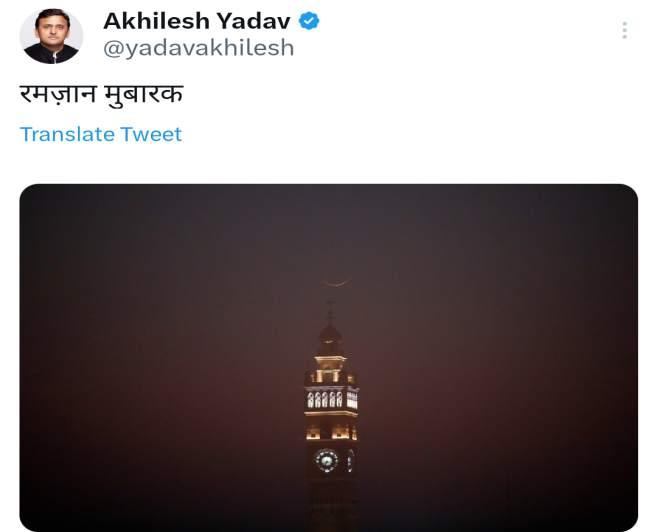Click the blue verified badge
The image size is (657, 532).
pyautogui.click(x=309, y=21)
